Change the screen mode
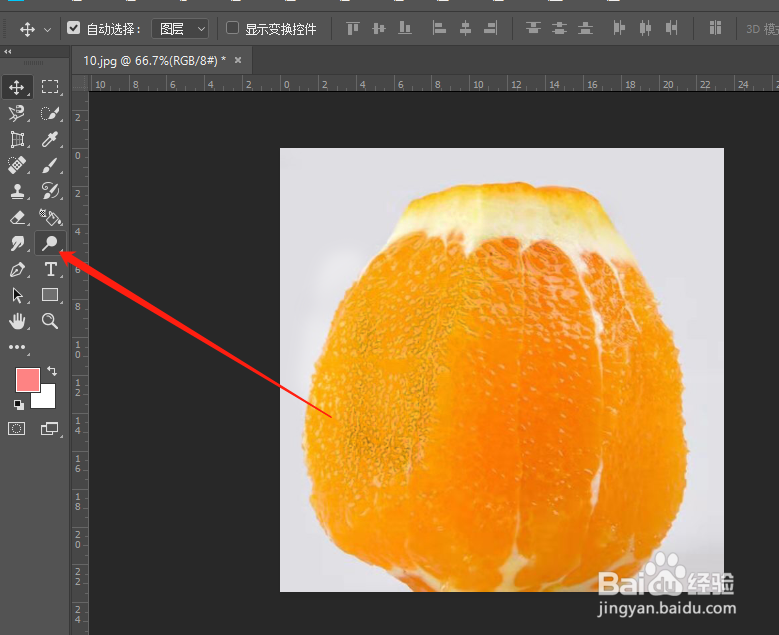The image size is (779, 635). (x=49, y=428)
